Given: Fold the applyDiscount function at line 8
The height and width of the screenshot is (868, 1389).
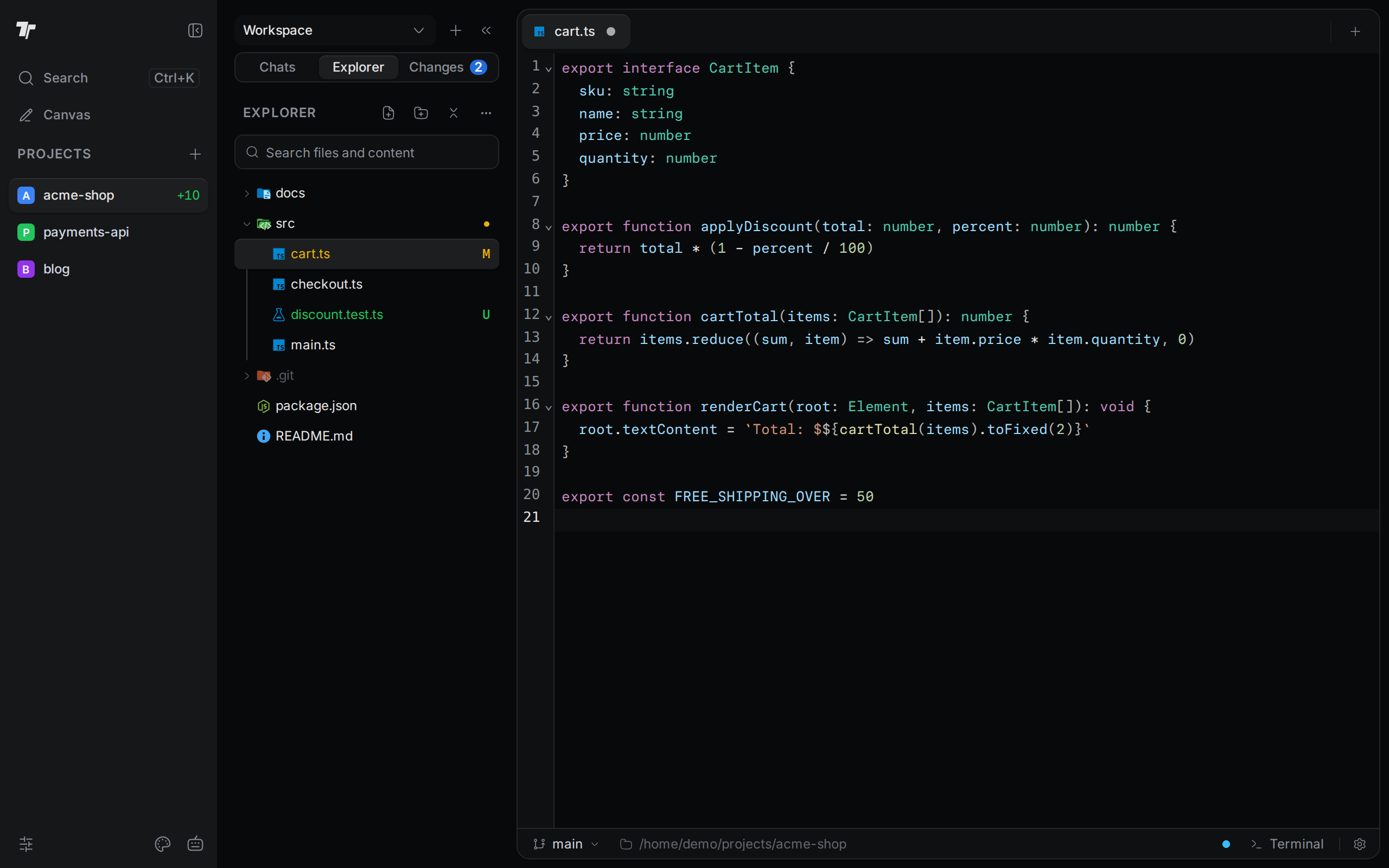Looking at the screenshot, I should [549, 228].
